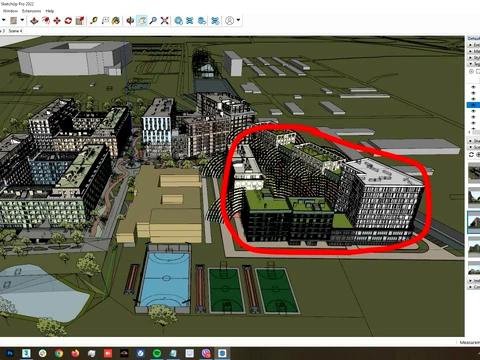
Task: Open the 3D Warehouse globe icon
Action: click(x=179, y=21)
